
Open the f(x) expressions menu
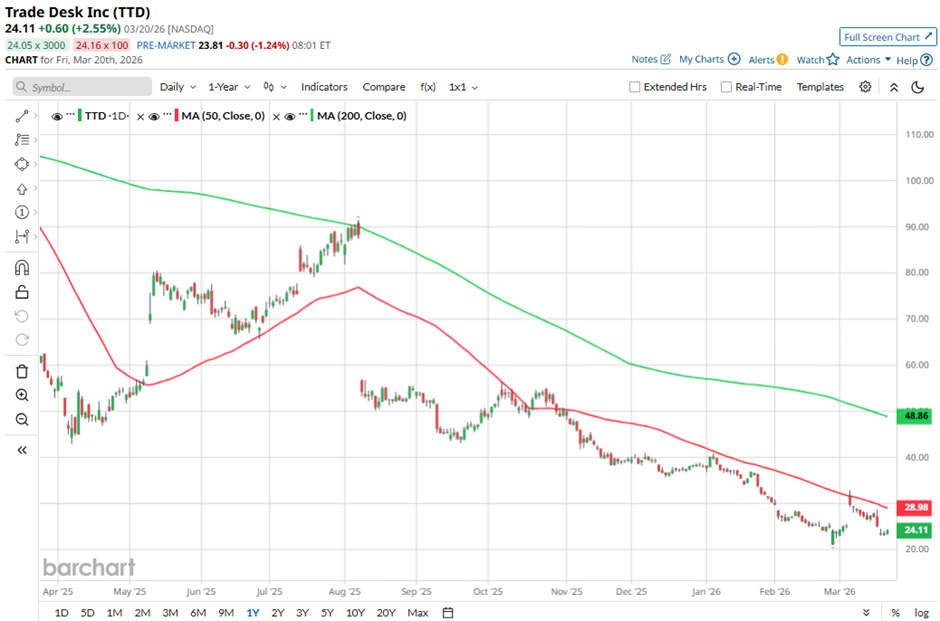[427, 87]
